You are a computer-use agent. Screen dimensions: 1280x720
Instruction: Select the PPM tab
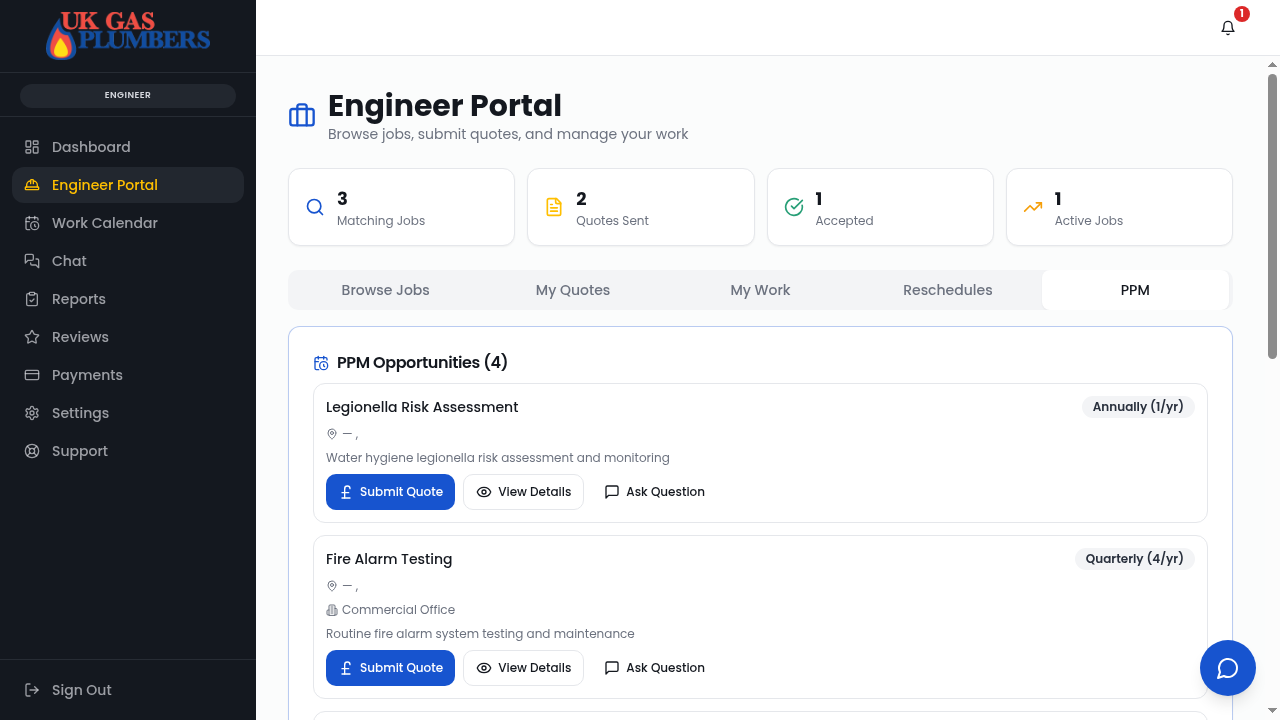(x=1135, y=290)
